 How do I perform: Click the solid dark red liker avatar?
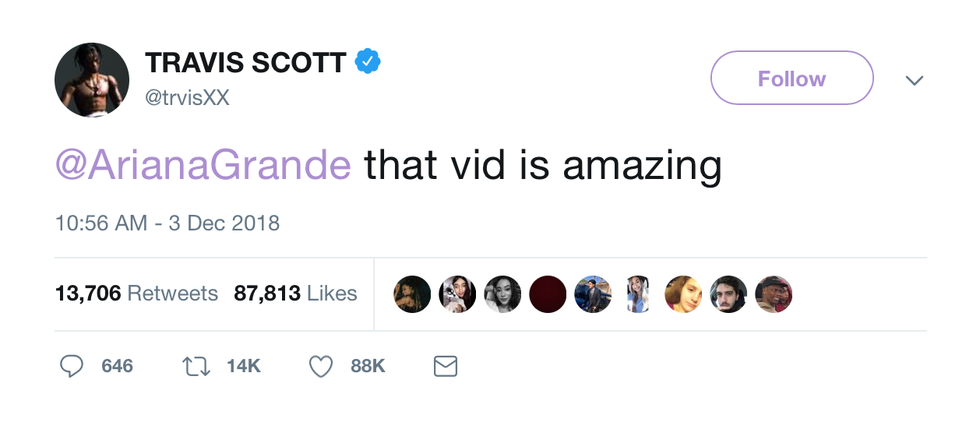[x=549, y=294]
